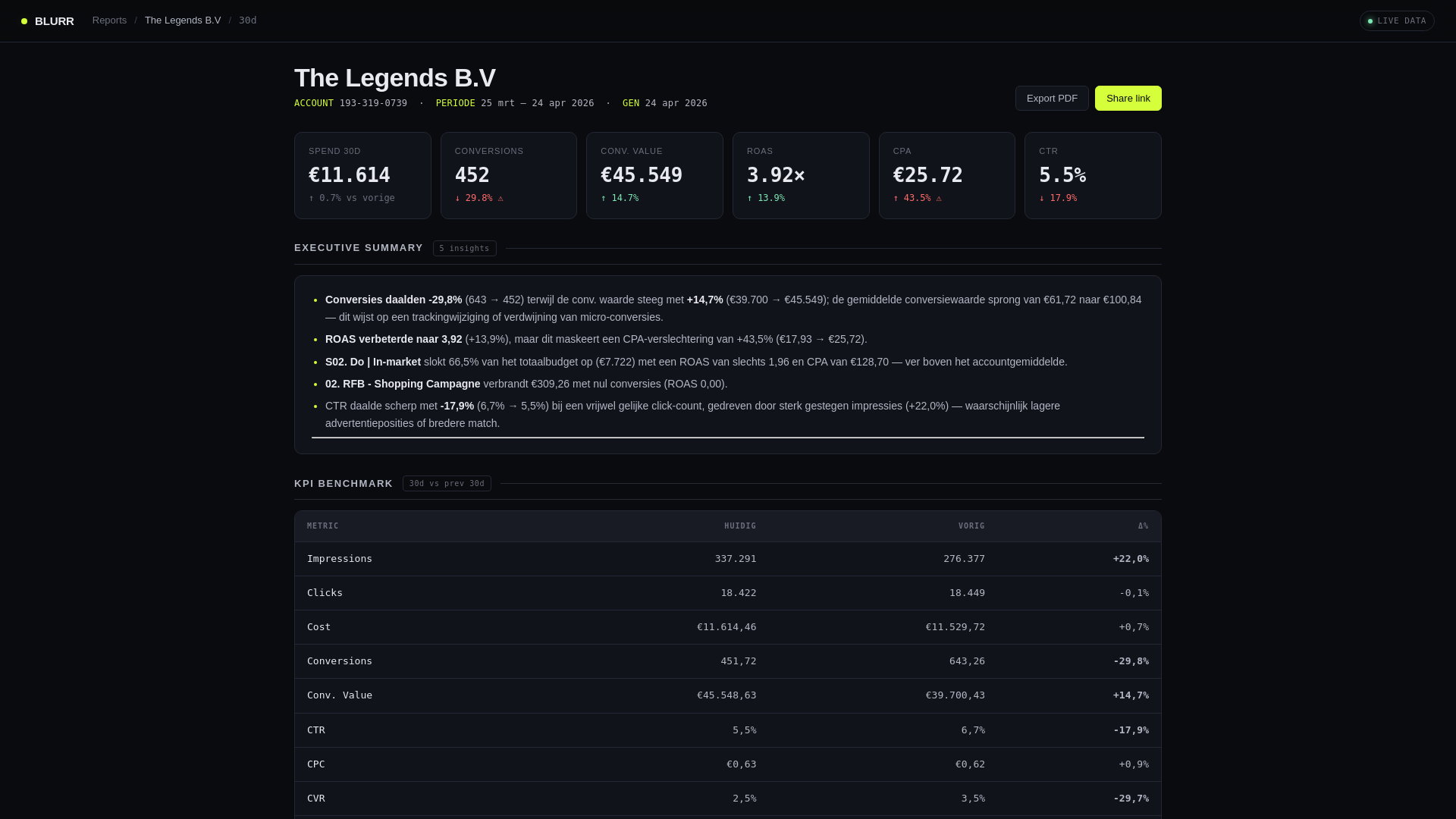This screenshot has height=819, width=1456.
Task: Click the EXECUTIVE SUMMARY heading
Action: (x=359, y=248)
